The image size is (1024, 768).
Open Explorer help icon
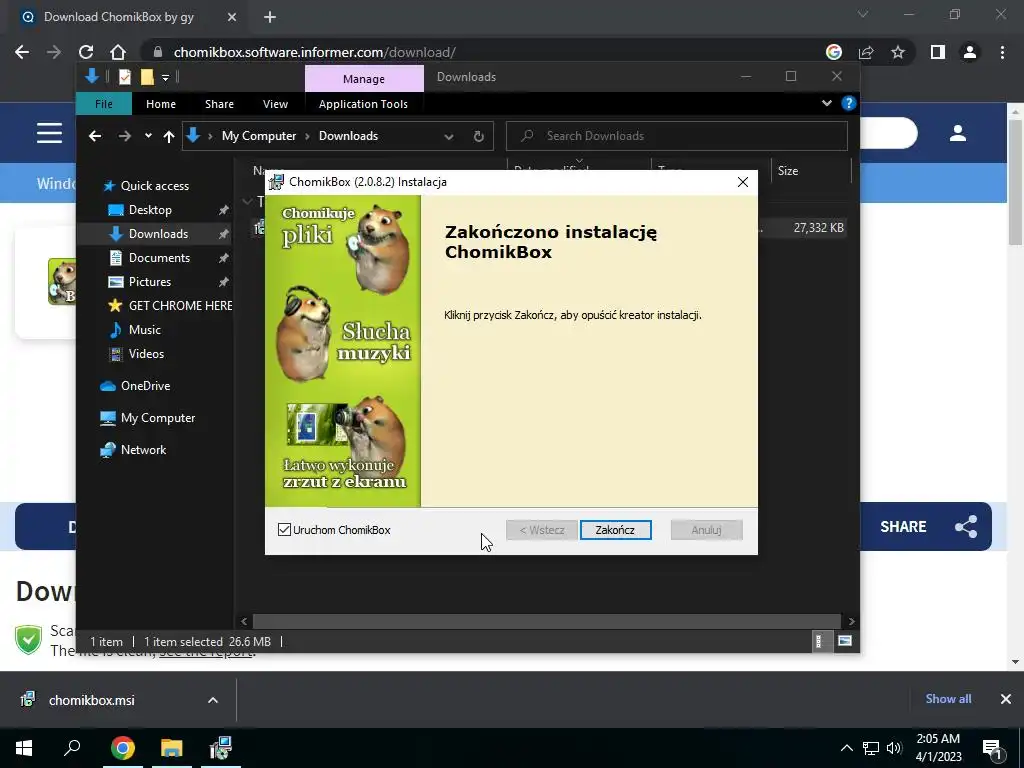848,103
